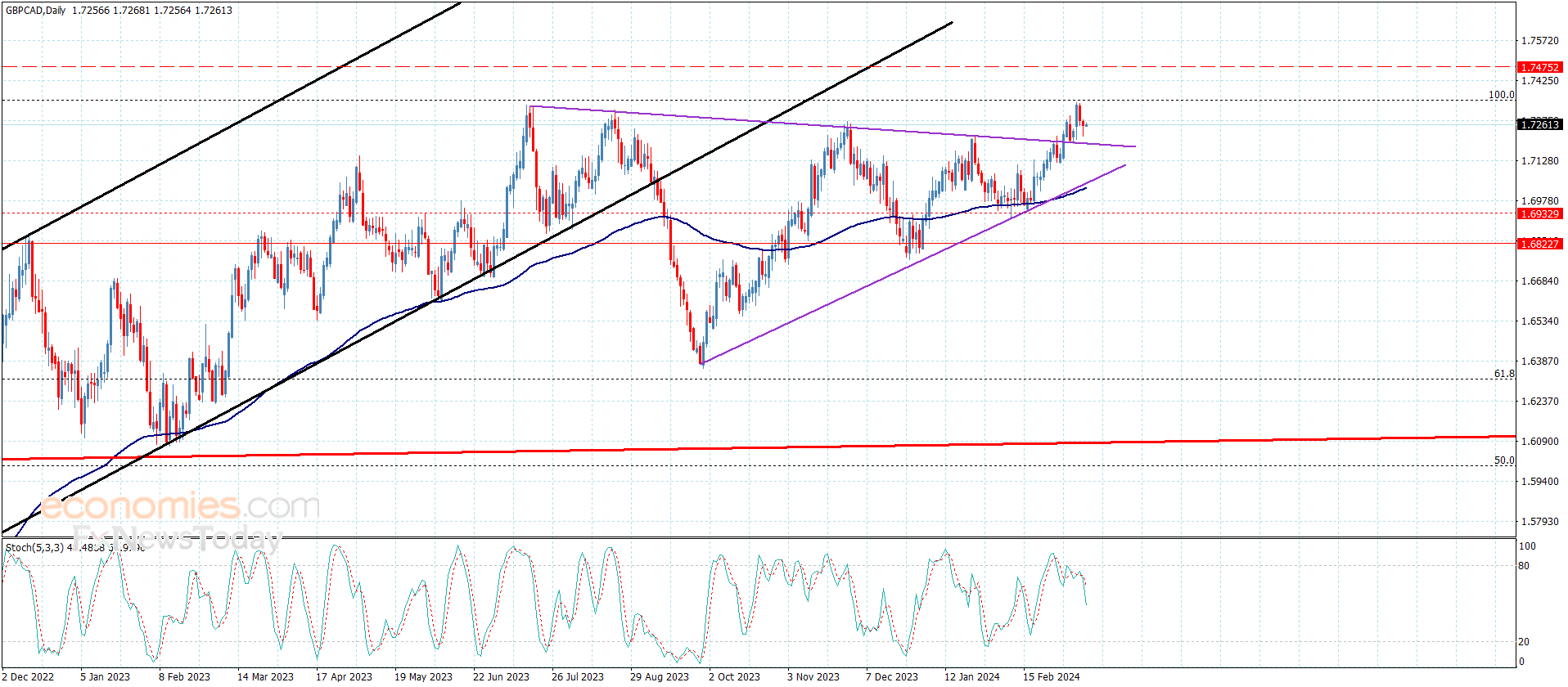
Task: Click the 50.0 Fibonacci level label
Action: coord(1504,460)
